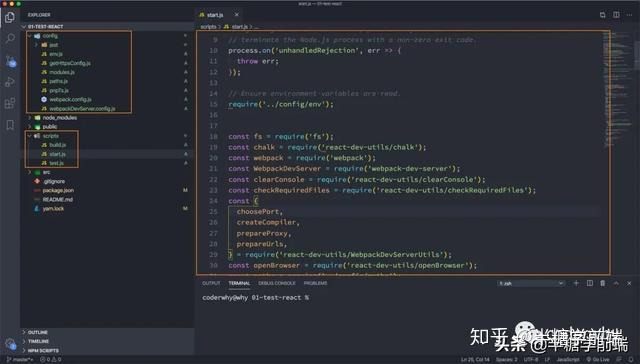
Task: Change the LF end-of-line setting
Action: coord(547,360)
